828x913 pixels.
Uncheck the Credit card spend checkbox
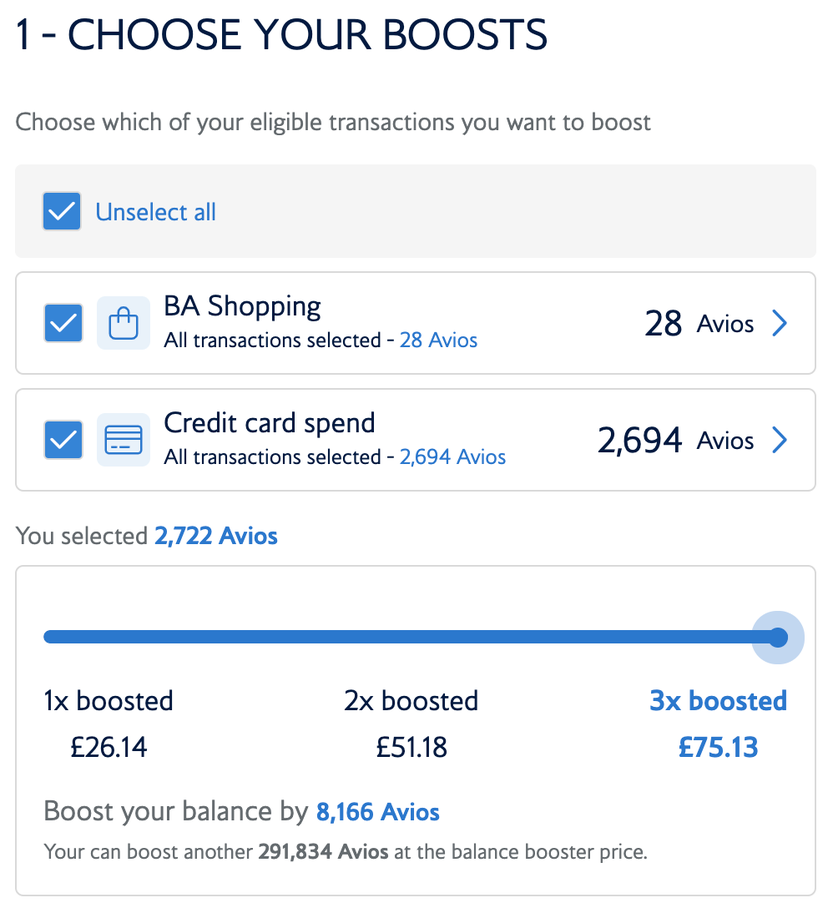(x=62, y=439)
